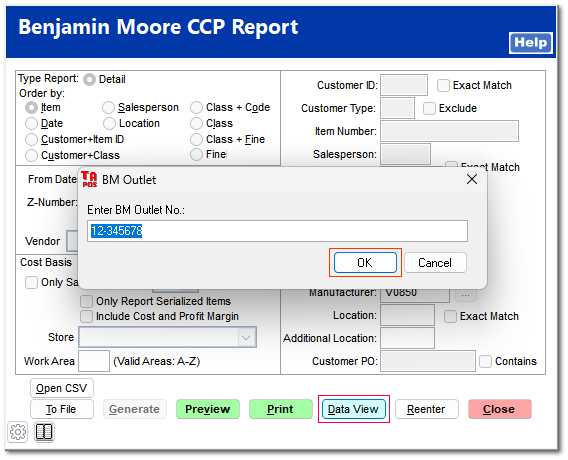Order by Fine radio button
The height and width of the screenshot is (460, 568).
[x=196, y=155]
